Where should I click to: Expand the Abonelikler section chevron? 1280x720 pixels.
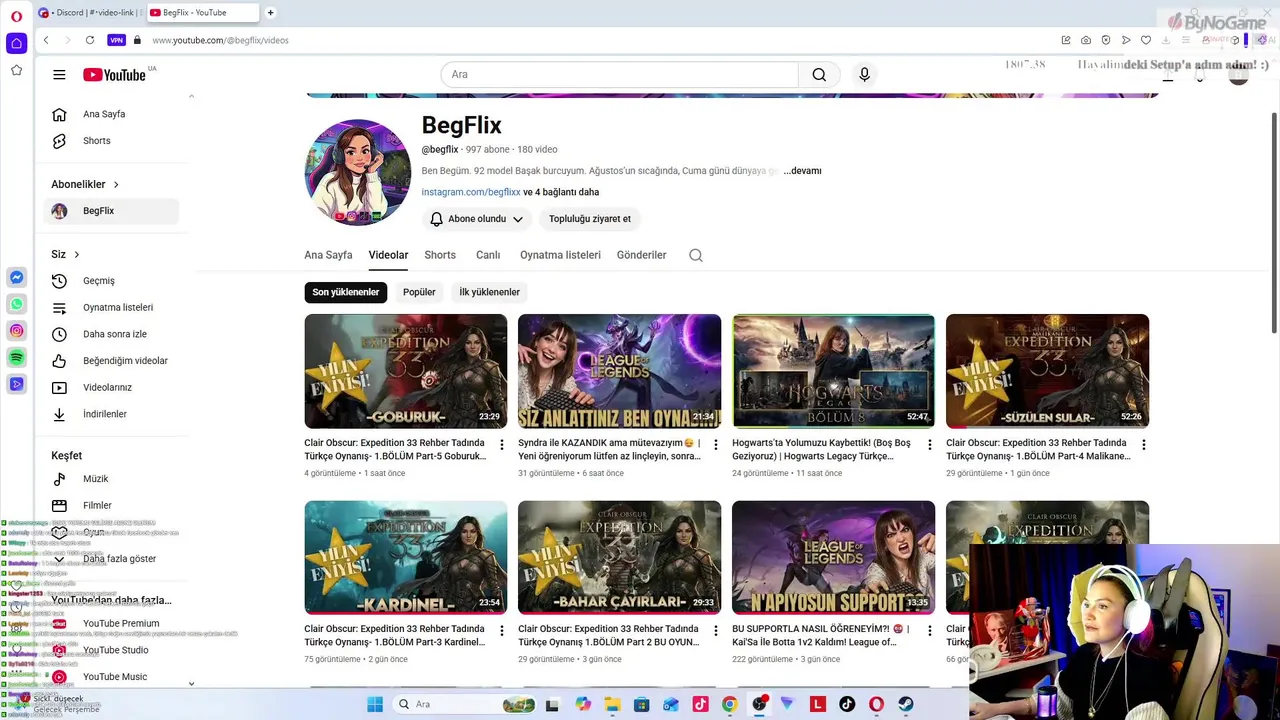[116, 185]
